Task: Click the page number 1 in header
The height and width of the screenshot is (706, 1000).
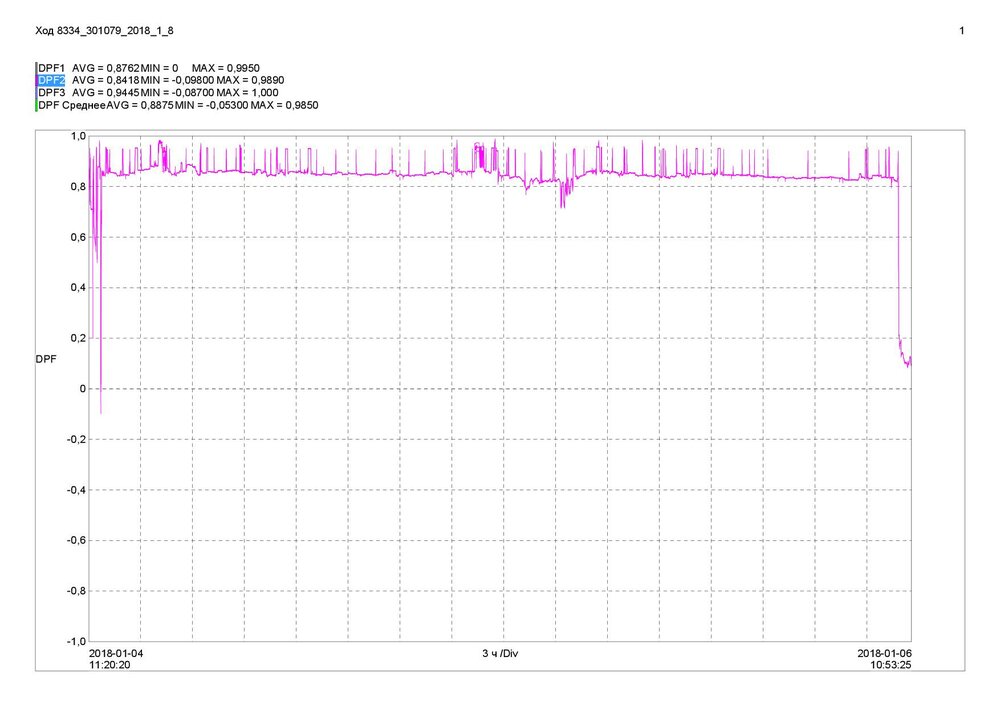Action: pyautogui.click(x=962, y=31)
